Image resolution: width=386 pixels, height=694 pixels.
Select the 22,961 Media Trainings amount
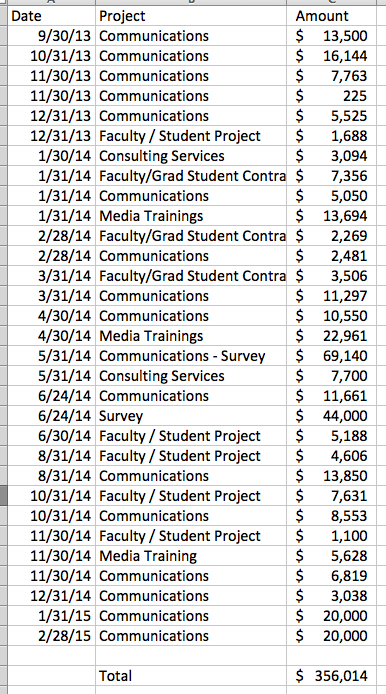click(331, 336)
